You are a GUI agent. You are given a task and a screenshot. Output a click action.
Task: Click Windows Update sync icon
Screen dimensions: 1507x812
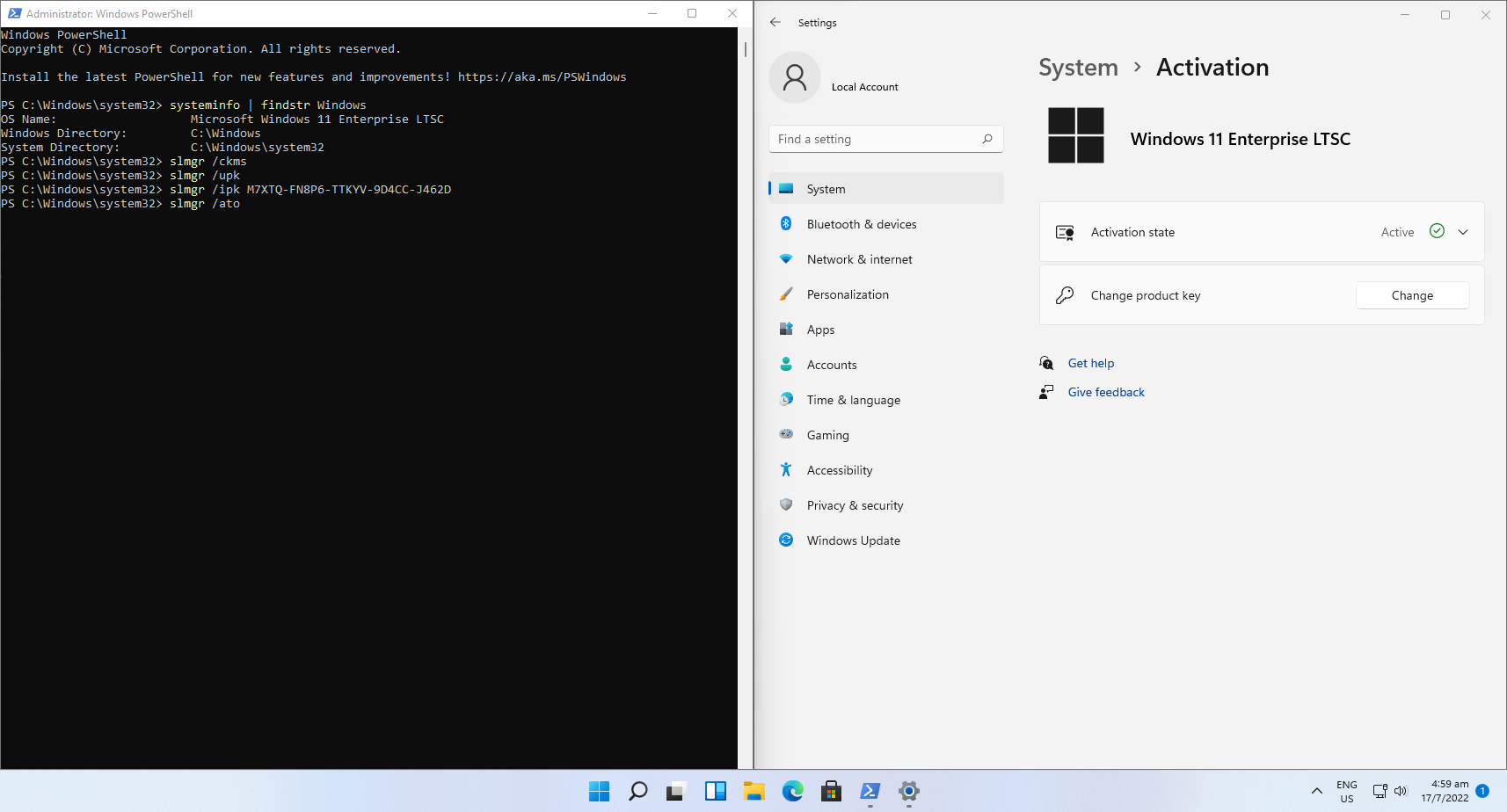pos(786,540)
